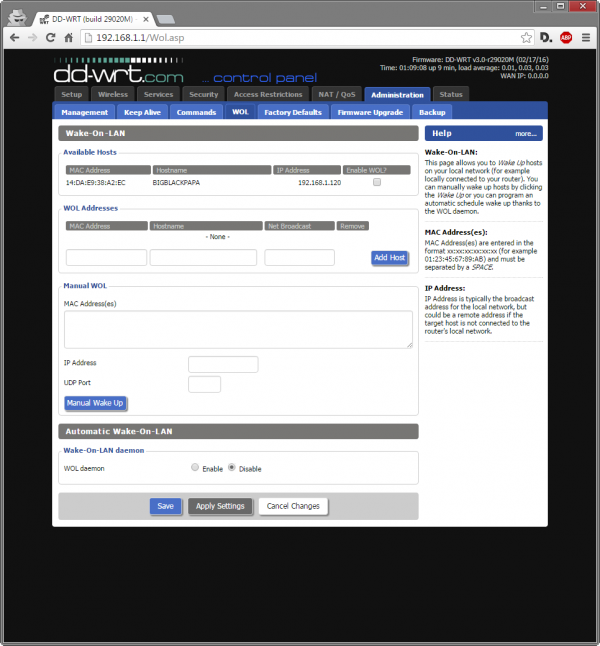Viewport: 600px width, 646px height.
Task: Switch to the Firmware Upgrade subtab
Action: pyautogui.click(x=368, y=112)
